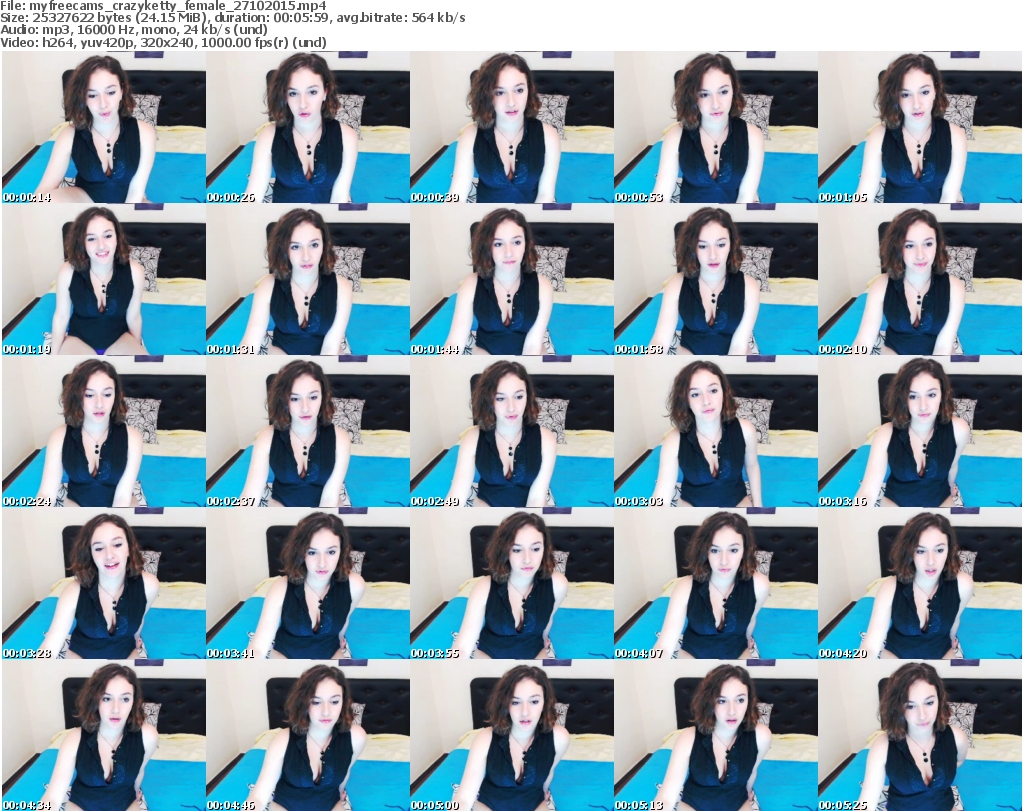Image resolution: width=1024 pixels, height=811 pixels.
Task: Select the thumbnail stamped 00:00:53
Action: pos(716,127)
